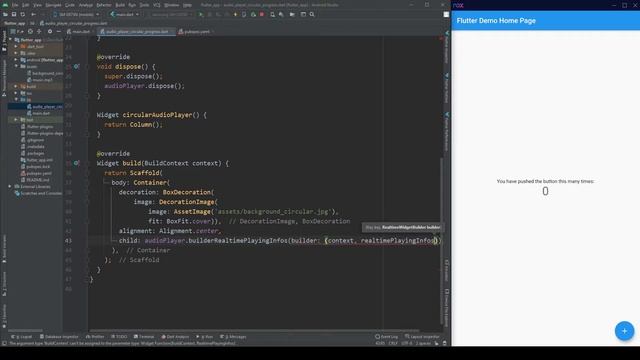This screenshot has width=640, height=360.
Task: Click the override gutter icon beside build()
Action: click(76, 163)
